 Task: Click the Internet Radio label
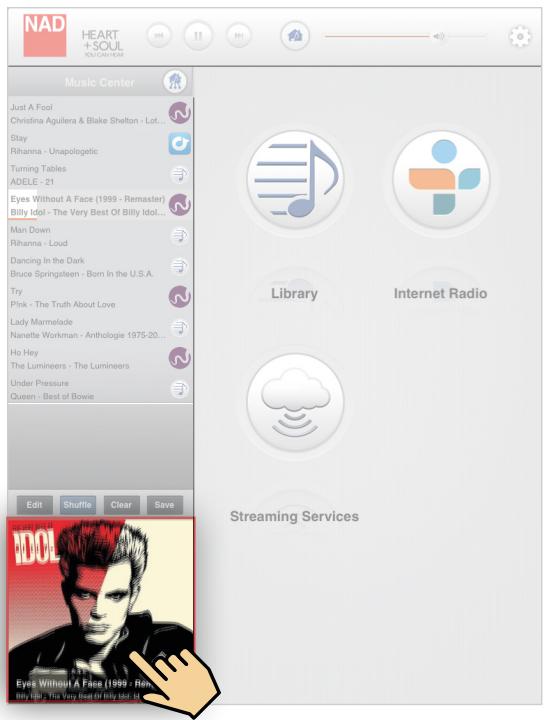pos(440,293)
